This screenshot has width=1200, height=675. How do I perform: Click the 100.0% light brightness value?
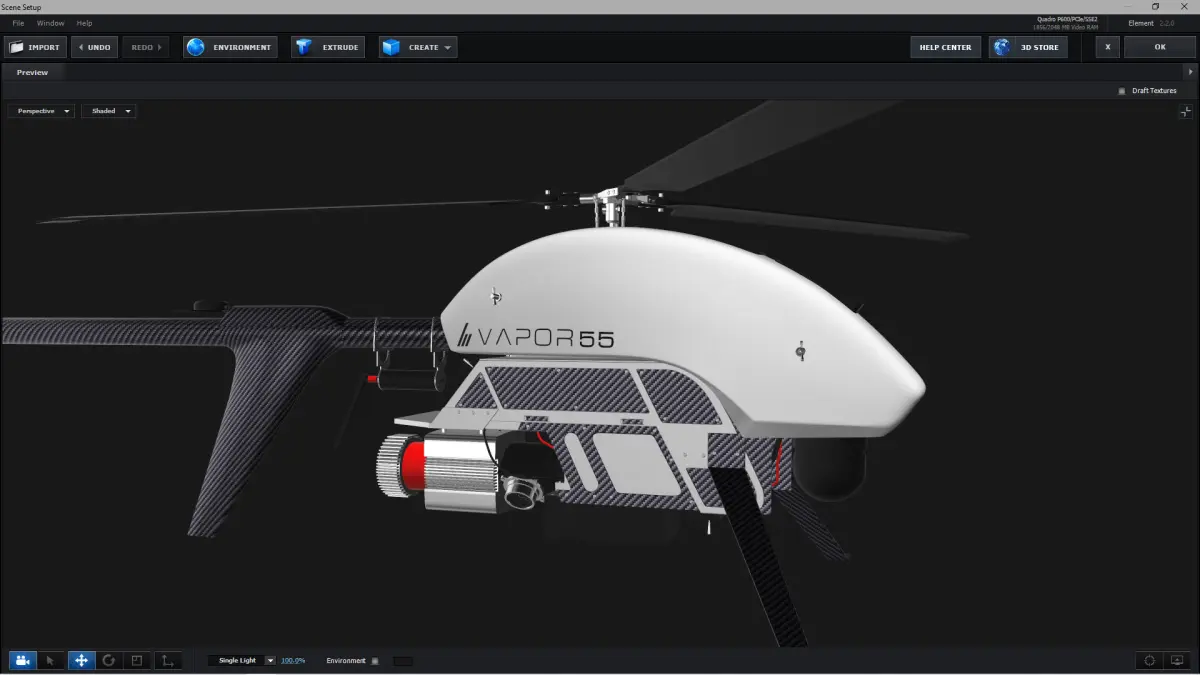[x=293, y=661]
